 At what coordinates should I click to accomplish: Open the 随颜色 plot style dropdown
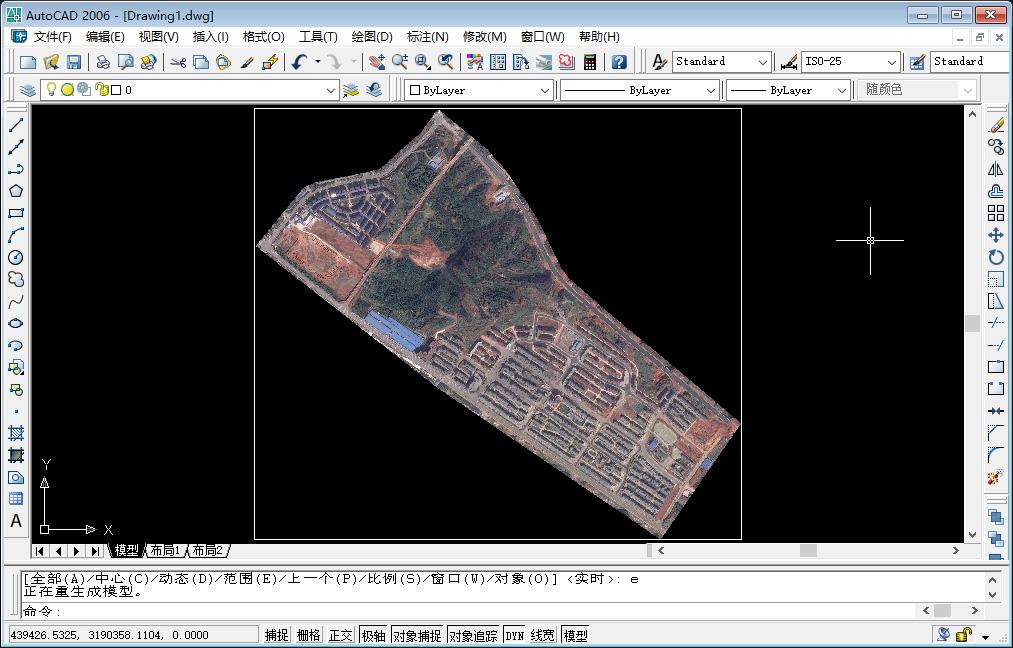tap(967, 90)
